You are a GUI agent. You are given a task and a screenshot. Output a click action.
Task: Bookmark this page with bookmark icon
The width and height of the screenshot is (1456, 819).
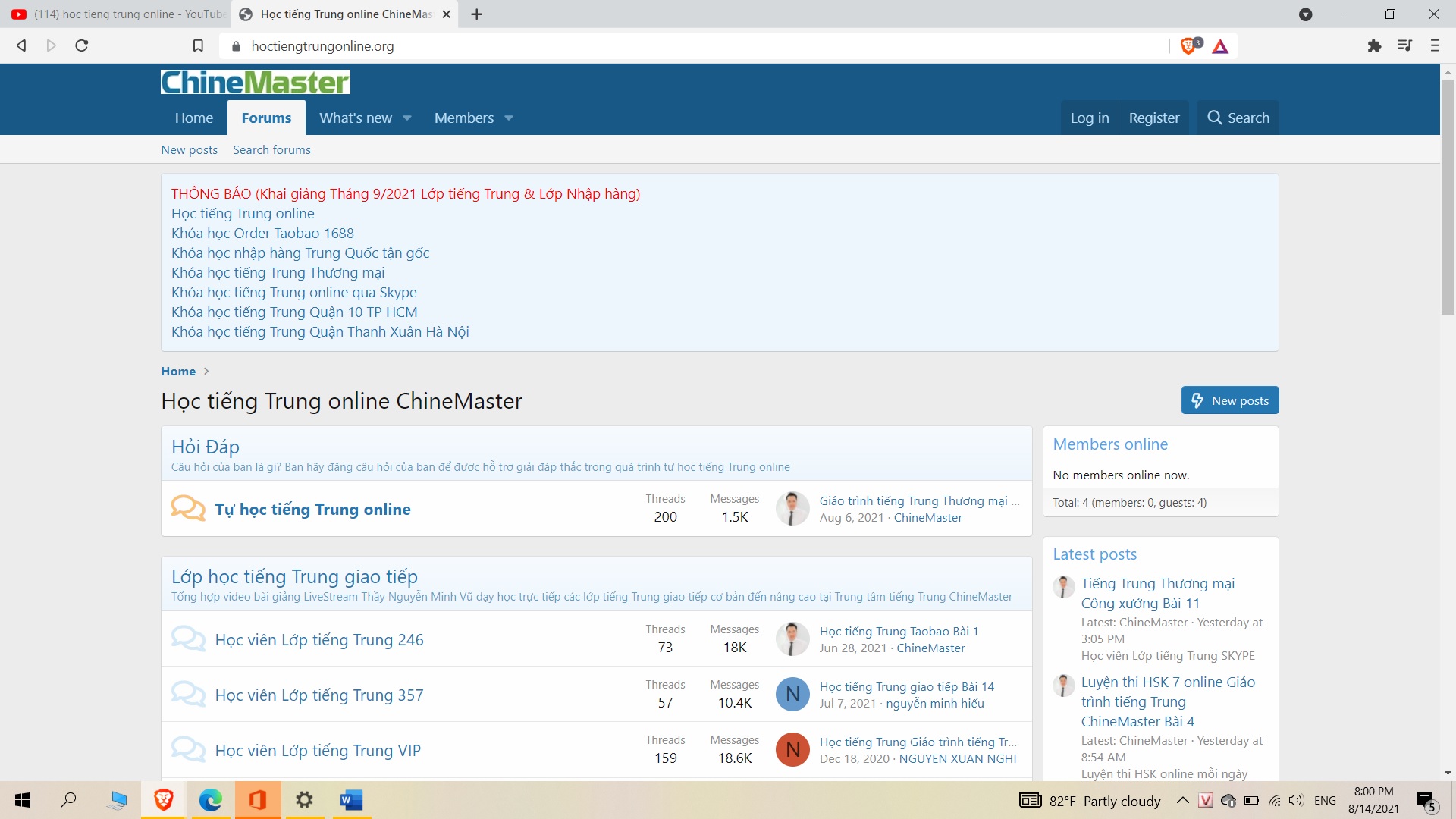tap(198, 46)
